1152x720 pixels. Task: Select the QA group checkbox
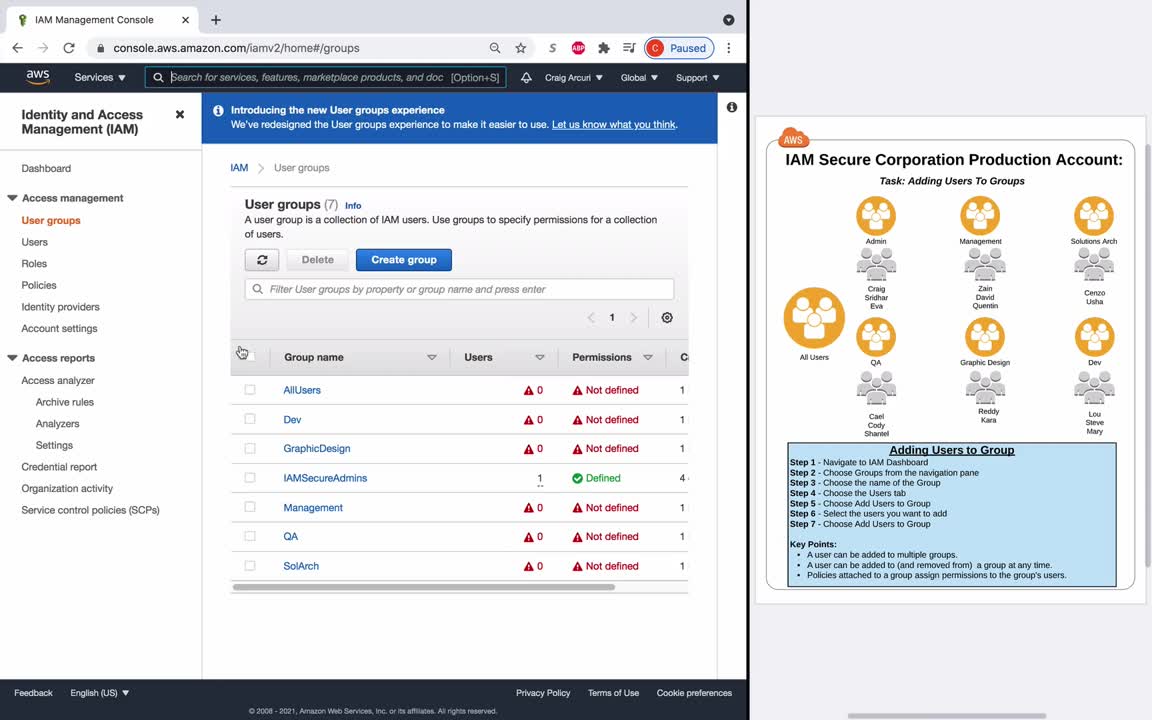[x=250, y=536]
